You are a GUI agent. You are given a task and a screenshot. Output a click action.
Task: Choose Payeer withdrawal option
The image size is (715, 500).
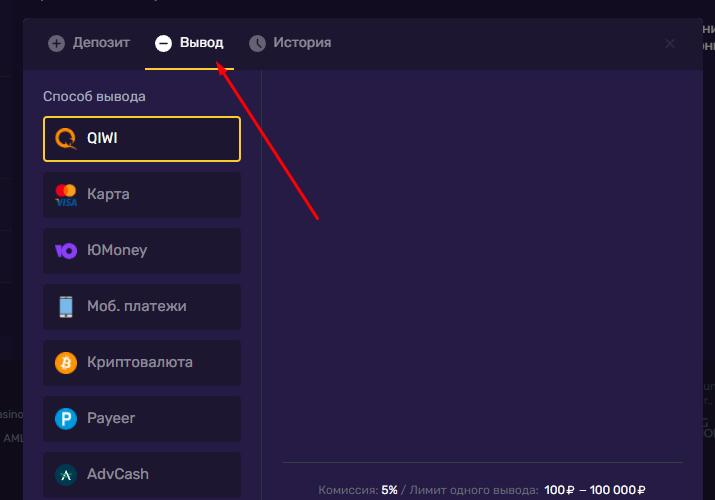tap(142, 419)
